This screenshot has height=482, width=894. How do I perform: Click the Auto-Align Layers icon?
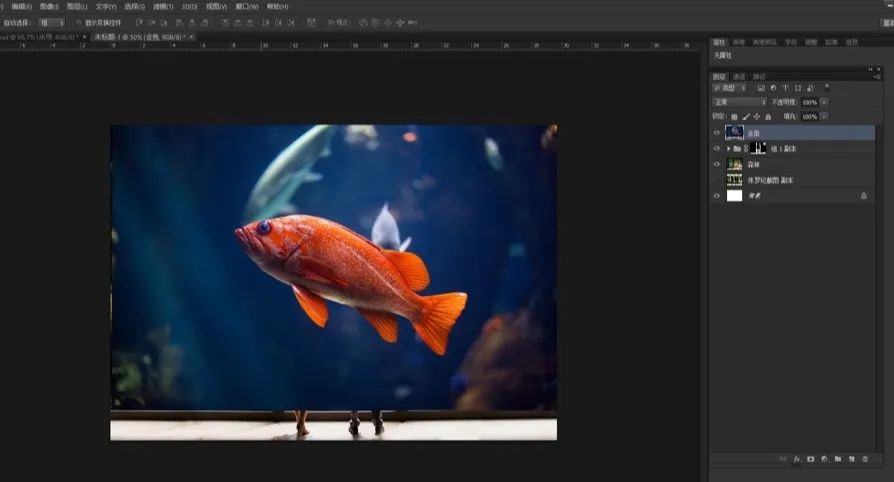[311, 22]
